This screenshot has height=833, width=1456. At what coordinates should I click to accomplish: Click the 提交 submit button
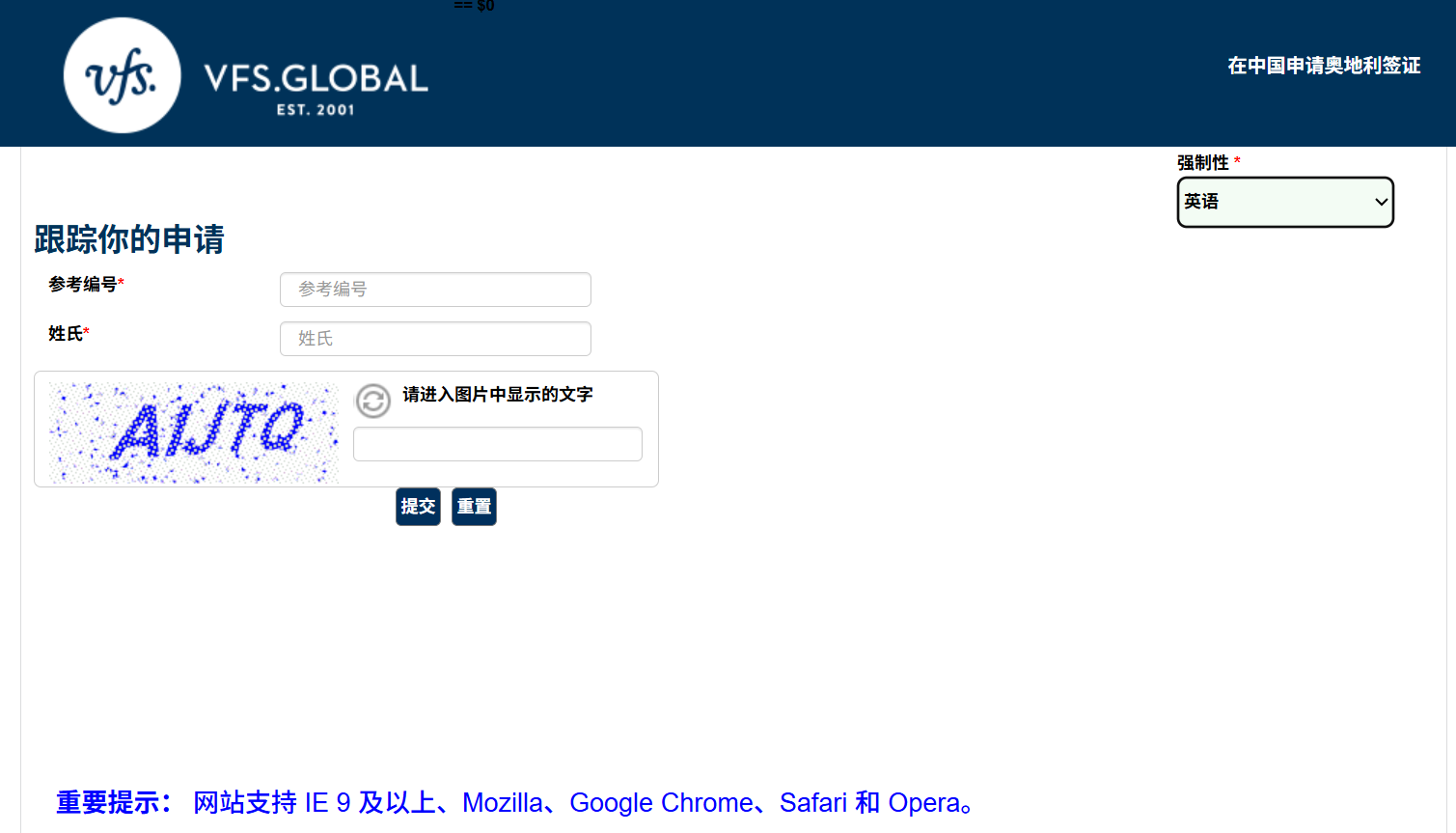coord(418,507)
